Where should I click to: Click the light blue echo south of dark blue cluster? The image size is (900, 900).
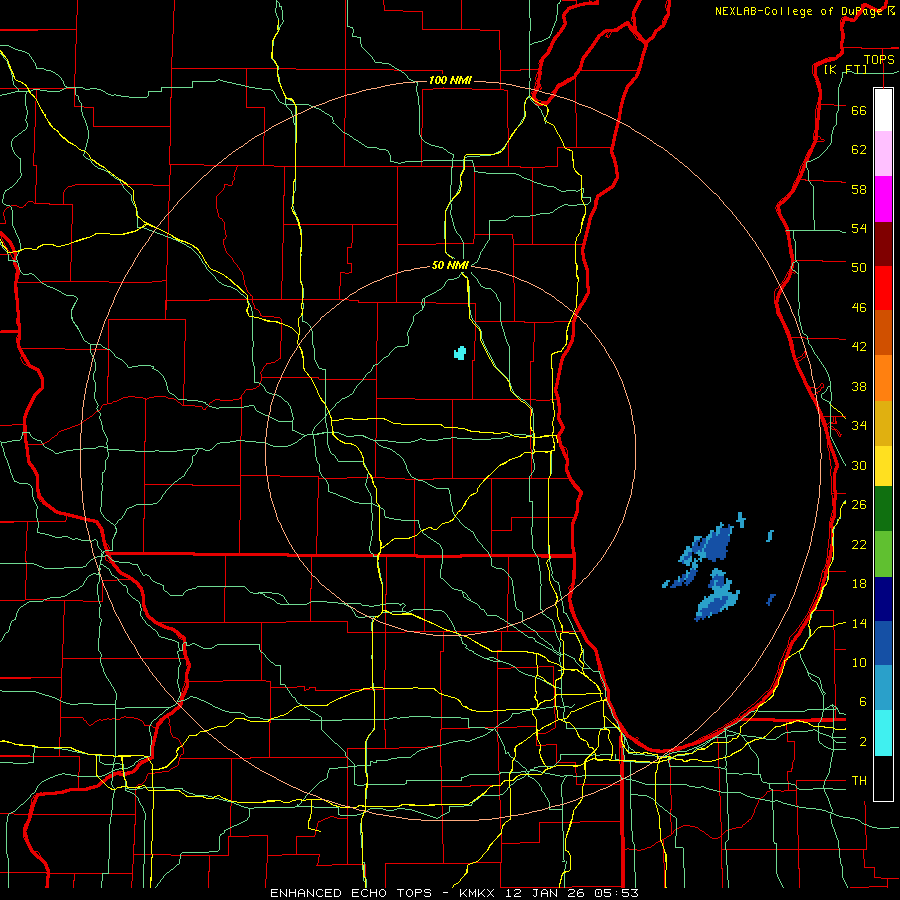point(717,595)
